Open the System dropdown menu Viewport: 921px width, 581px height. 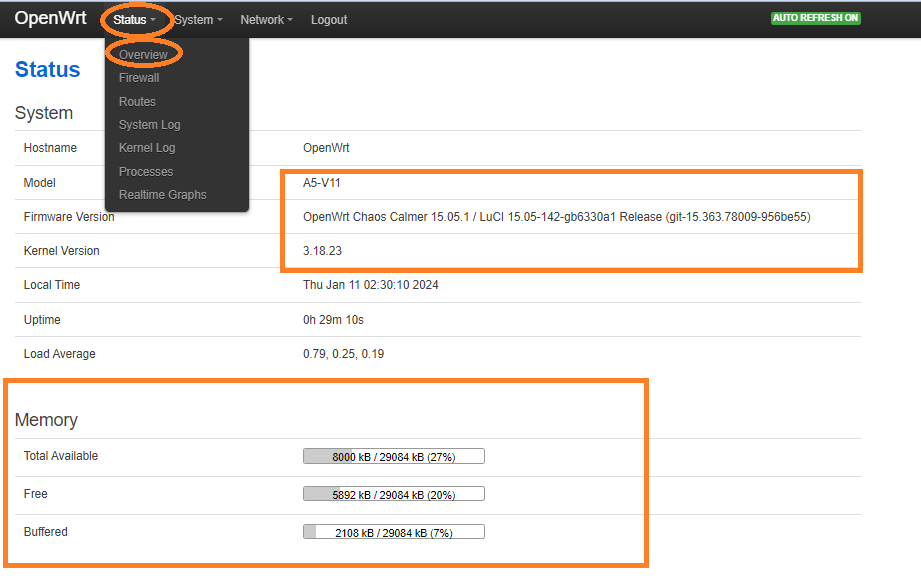click(199, 20)
